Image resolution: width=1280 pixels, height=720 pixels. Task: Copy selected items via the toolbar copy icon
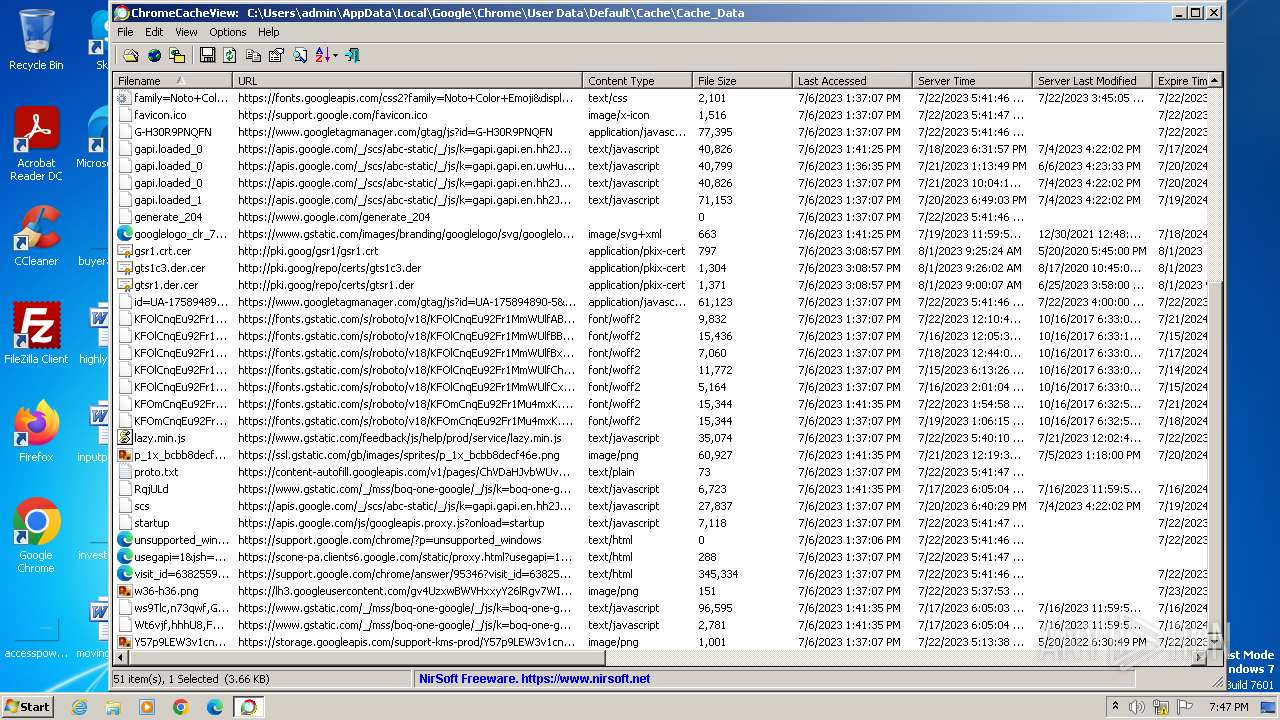253,56
